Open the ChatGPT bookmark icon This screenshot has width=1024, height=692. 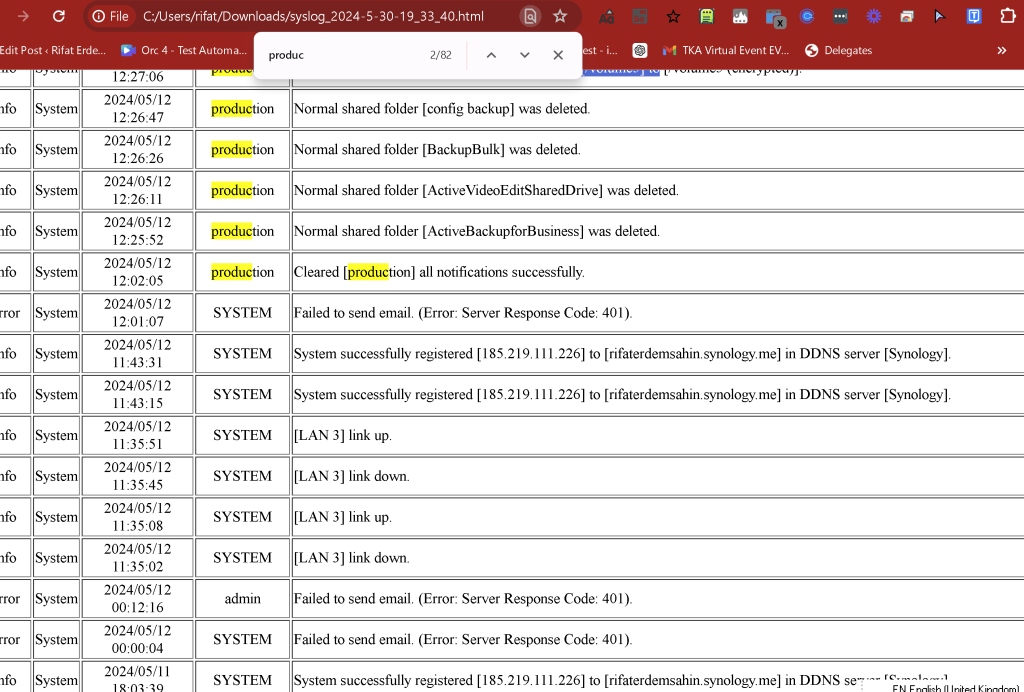coord(640,50)
